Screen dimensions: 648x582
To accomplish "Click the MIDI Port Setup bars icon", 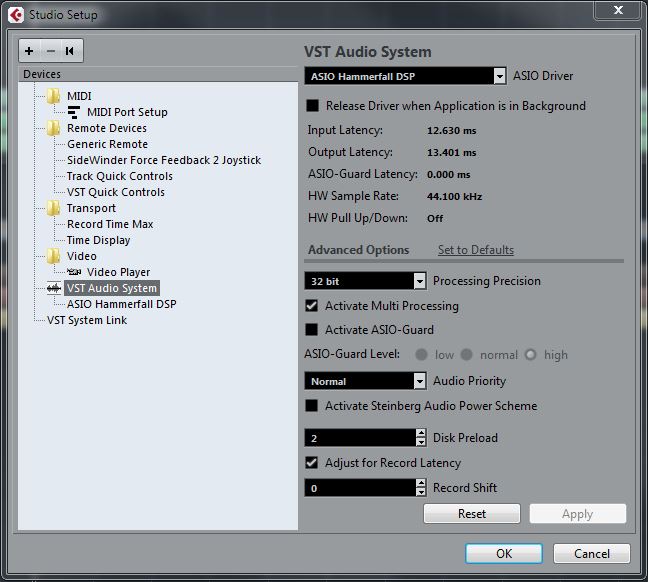I will coord(74,112).
